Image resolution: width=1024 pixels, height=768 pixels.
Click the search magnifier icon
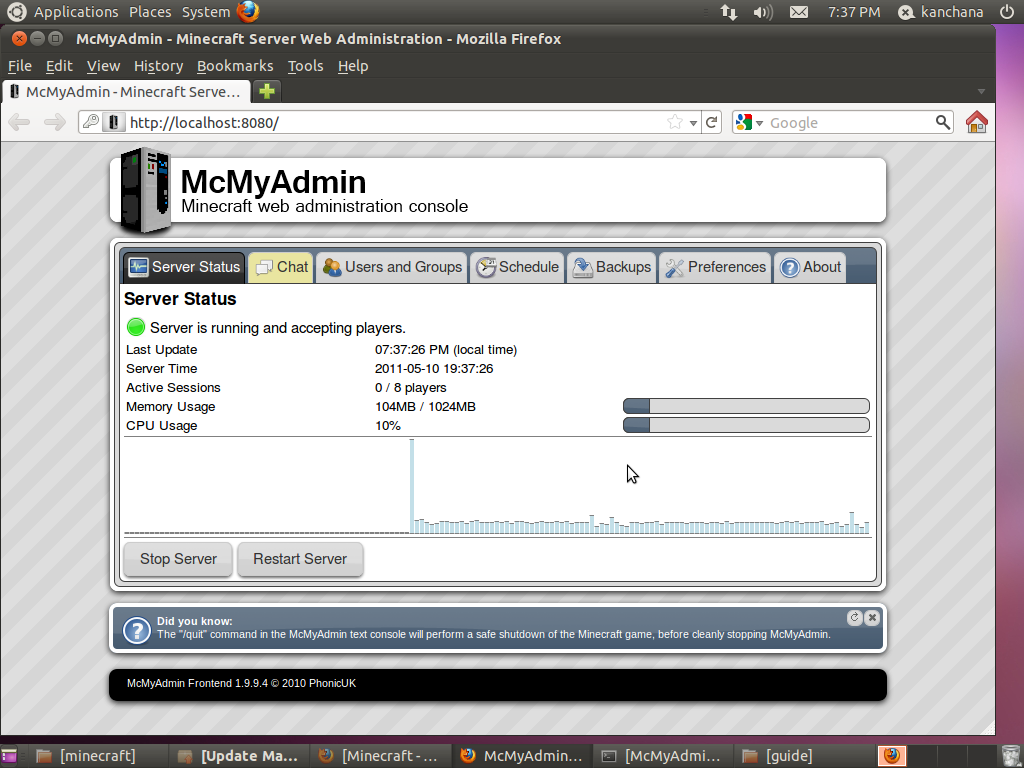click(x=942, y=122)
